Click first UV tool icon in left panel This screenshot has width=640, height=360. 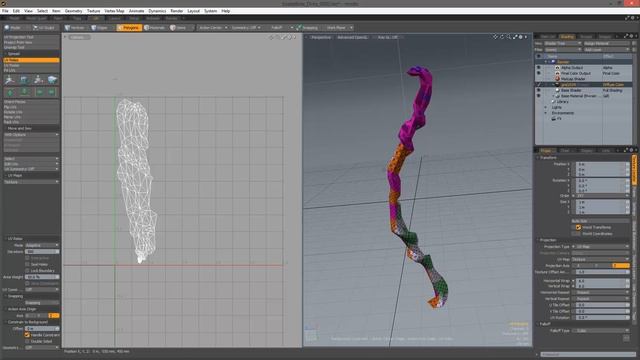coord(10,80)
